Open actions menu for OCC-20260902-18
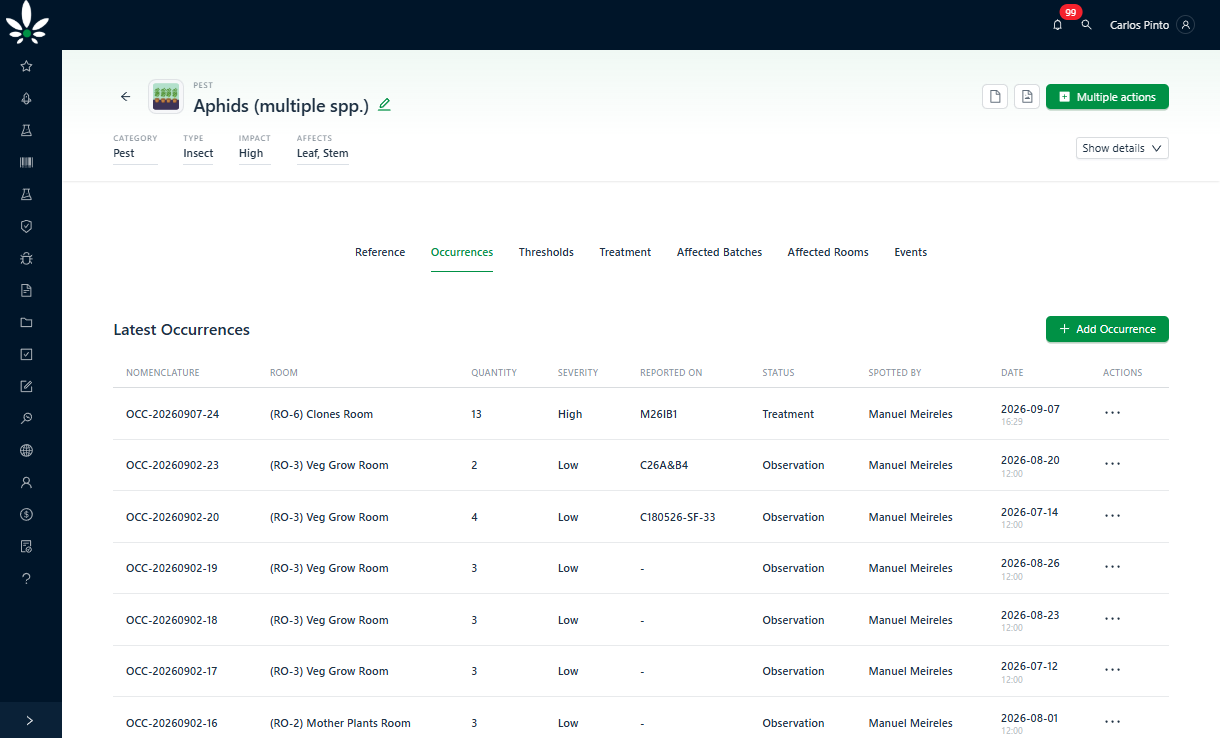1220x738 pixels. [1112, 620]
